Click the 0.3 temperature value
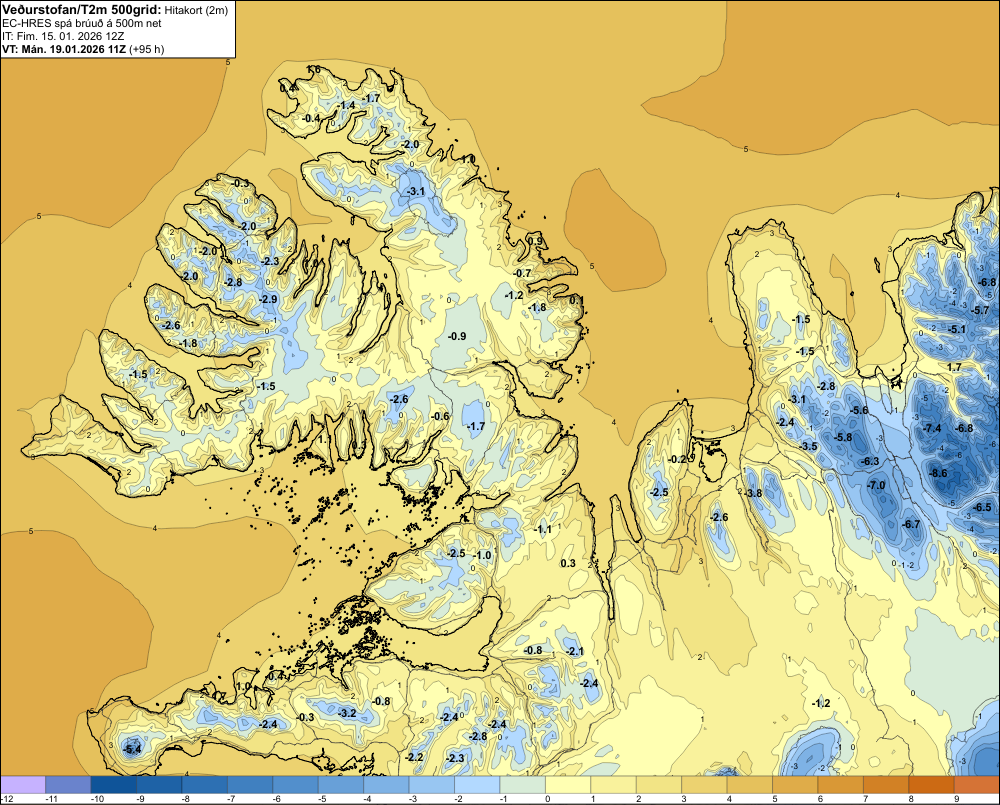The height and width of the screenshot is (805, 1000). coord(568,563)
